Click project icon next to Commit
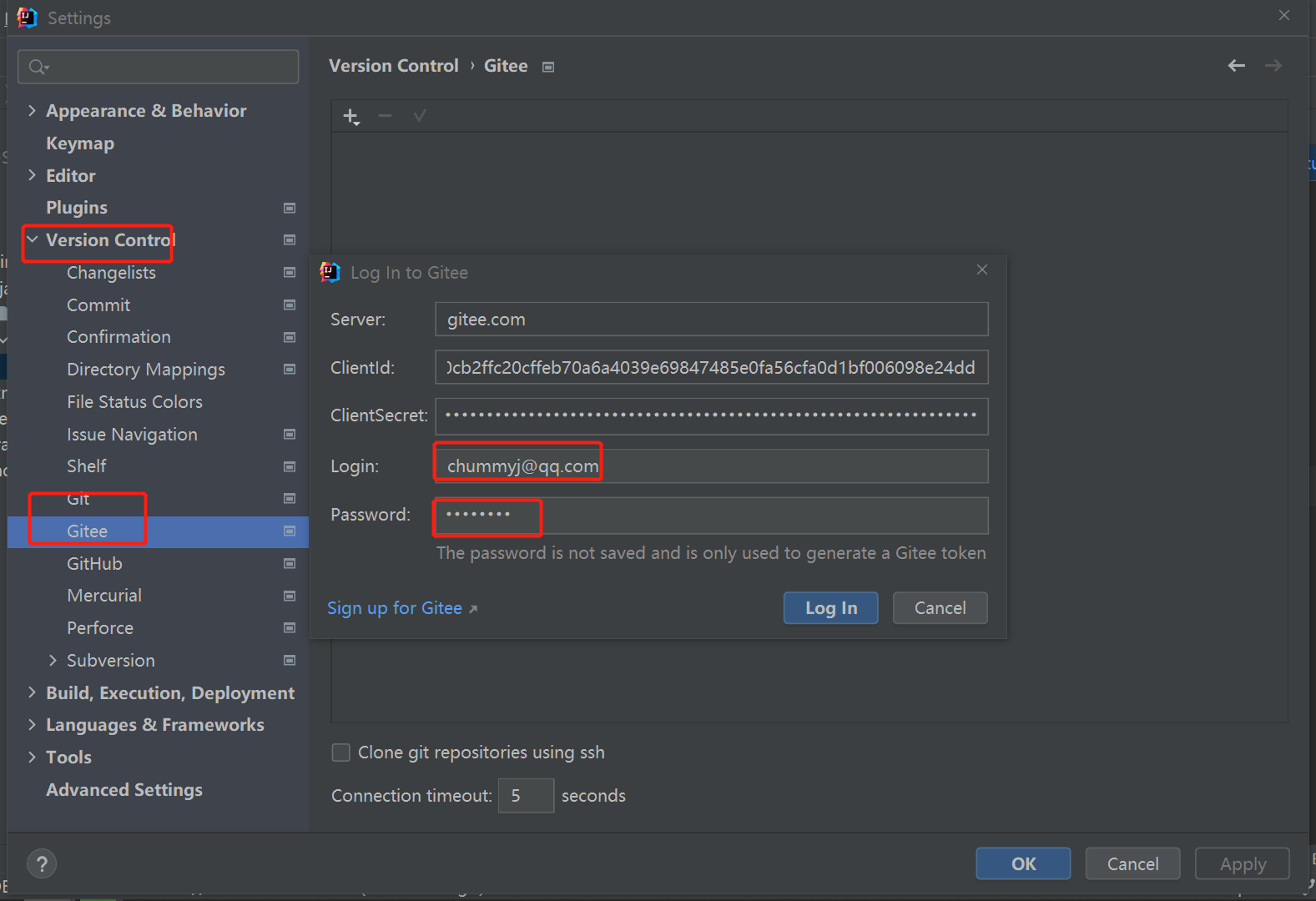 click(x=290, y=305)
